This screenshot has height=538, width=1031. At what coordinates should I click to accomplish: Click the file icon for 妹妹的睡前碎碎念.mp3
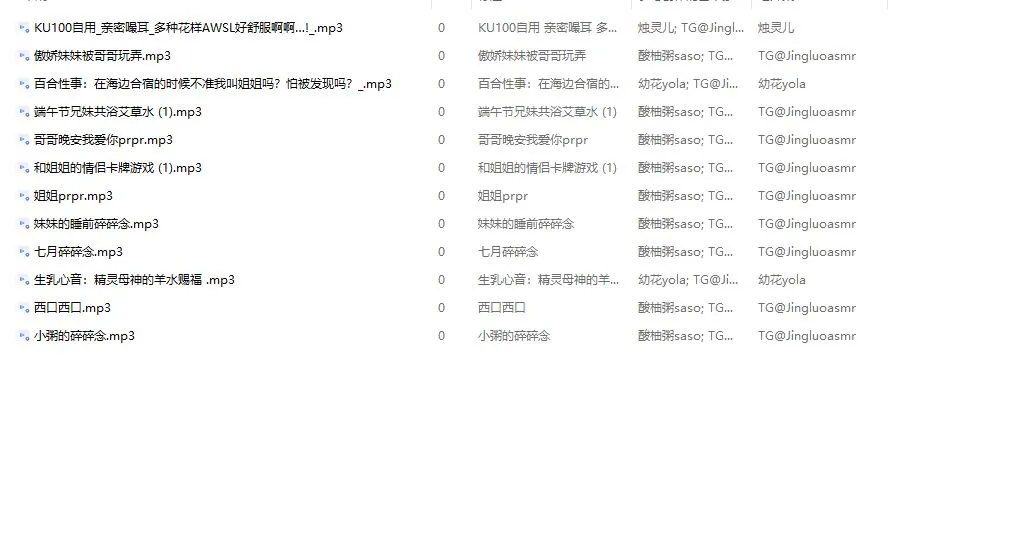[x=24, y=224]
